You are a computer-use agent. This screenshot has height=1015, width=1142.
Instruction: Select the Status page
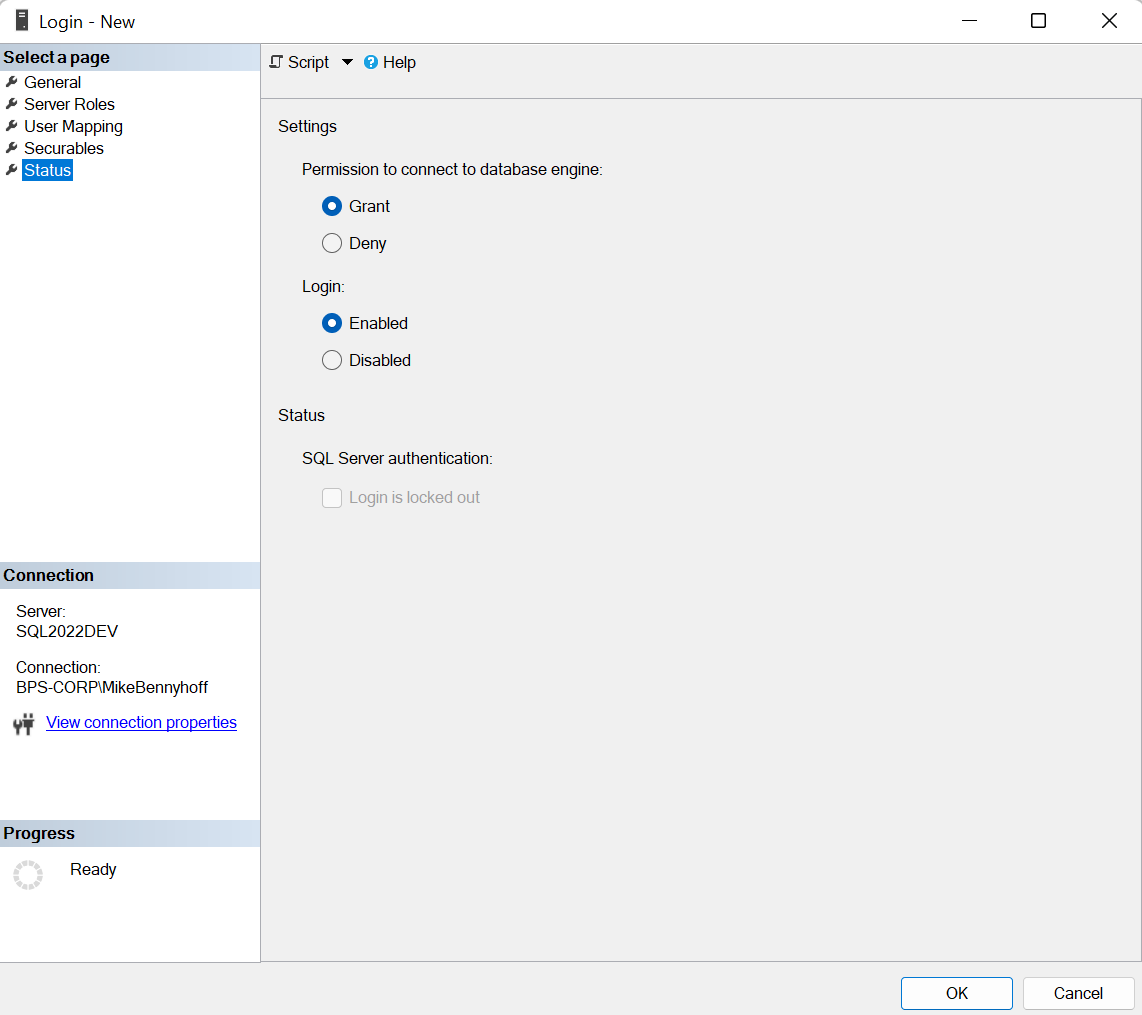coord(47,170)
